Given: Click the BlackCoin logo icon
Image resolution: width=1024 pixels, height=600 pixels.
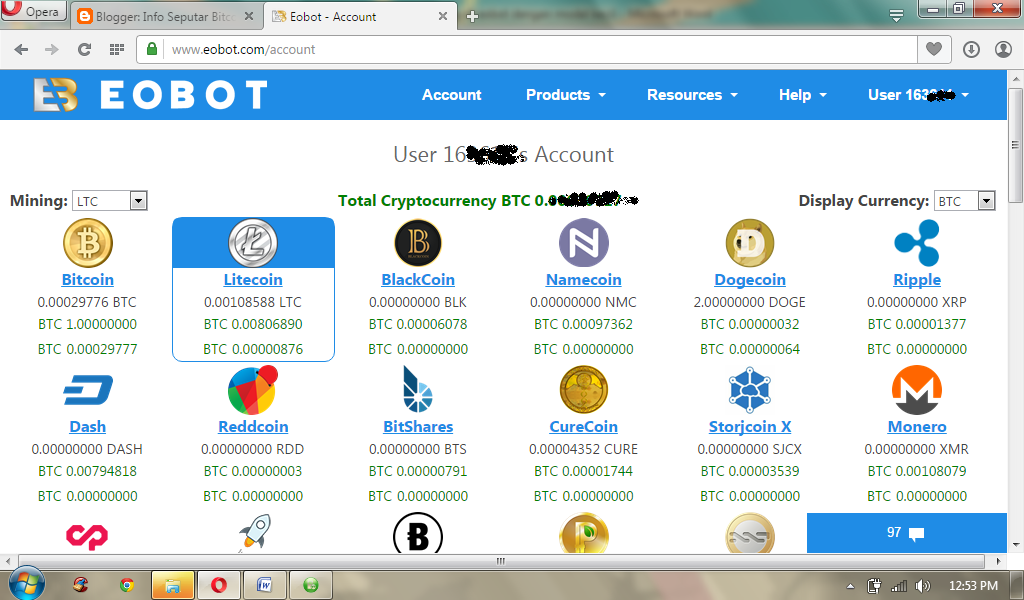Looking at the screenshot, I should [x=418, y=243].
